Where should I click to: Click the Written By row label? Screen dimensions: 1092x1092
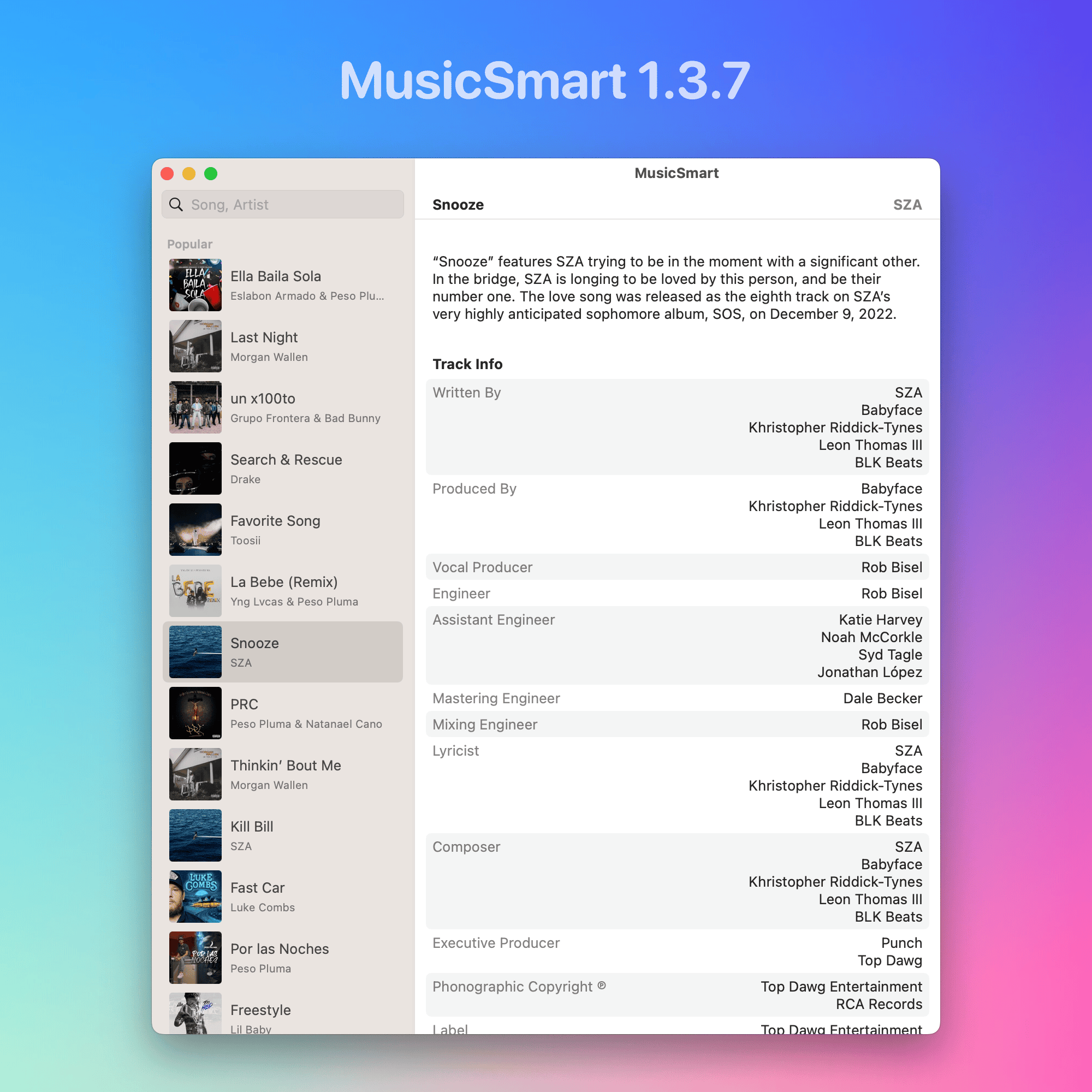467,393
